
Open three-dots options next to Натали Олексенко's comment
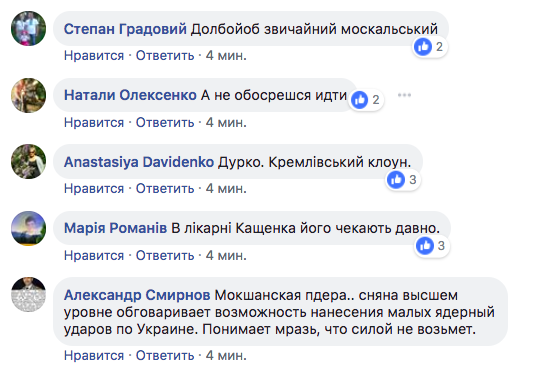404,95
